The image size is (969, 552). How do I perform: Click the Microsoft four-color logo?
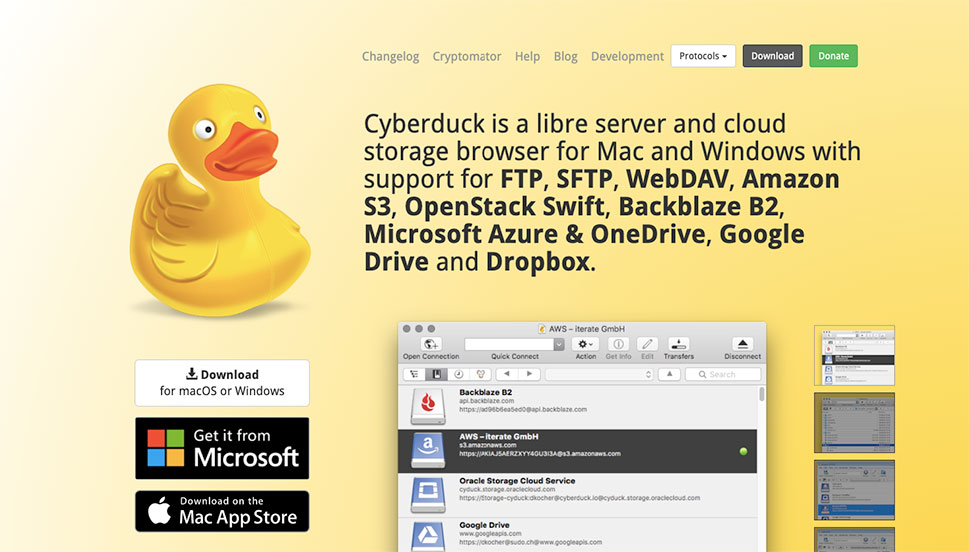tap(166, 448)
